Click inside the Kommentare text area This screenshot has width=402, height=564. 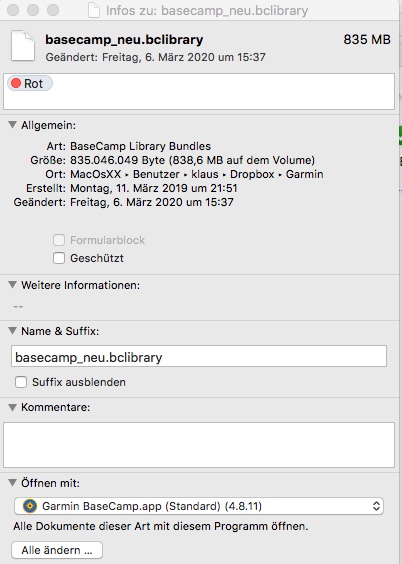point(199,445)
